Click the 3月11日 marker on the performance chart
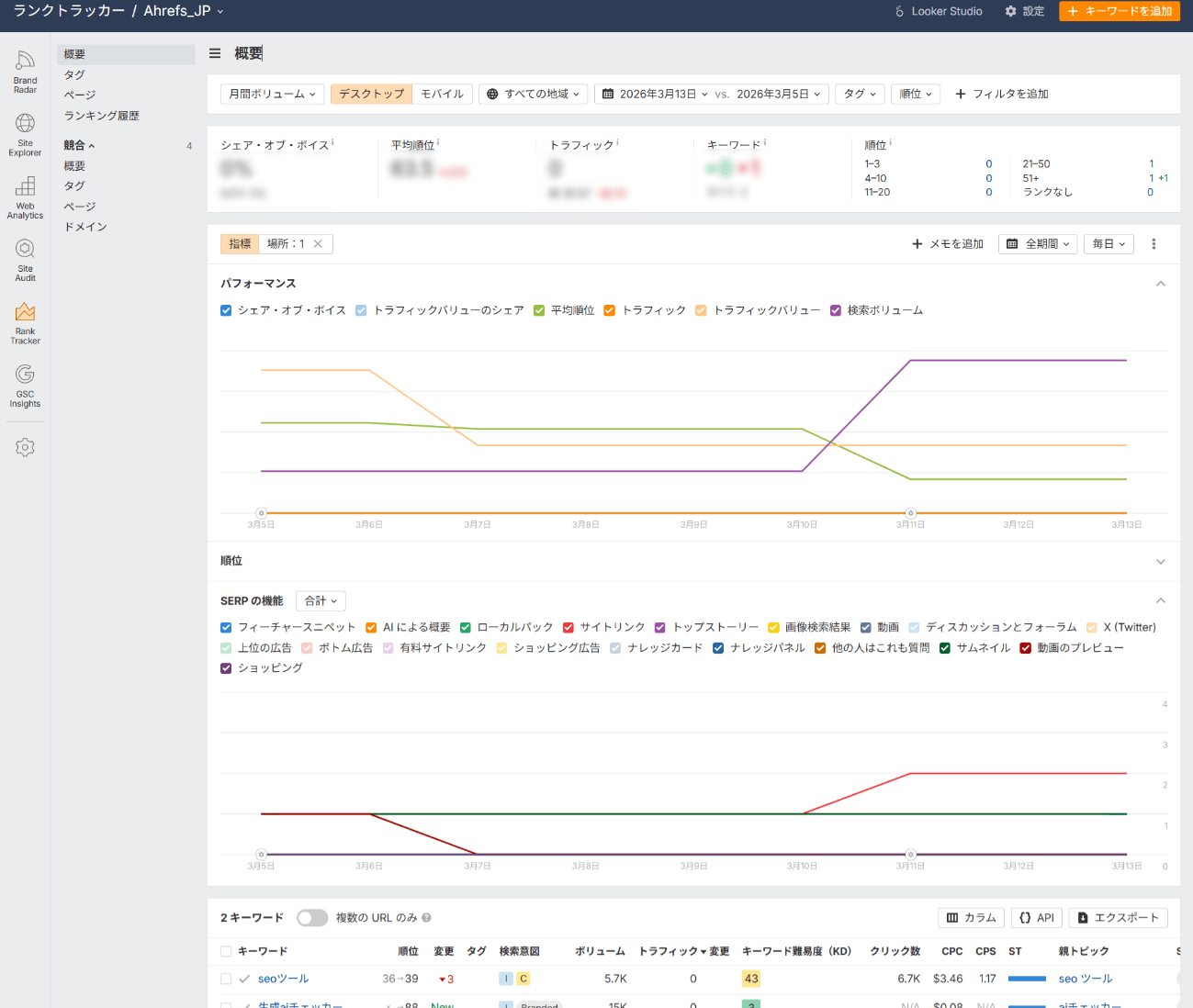 point(910,513)
